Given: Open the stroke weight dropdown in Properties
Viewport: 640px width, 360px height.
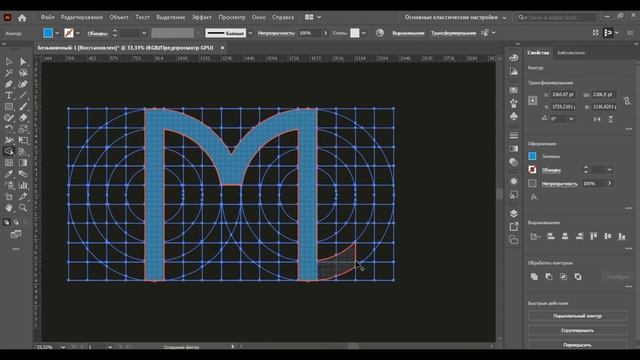Looking at the screenshot, I should click(x=609, y=170).
